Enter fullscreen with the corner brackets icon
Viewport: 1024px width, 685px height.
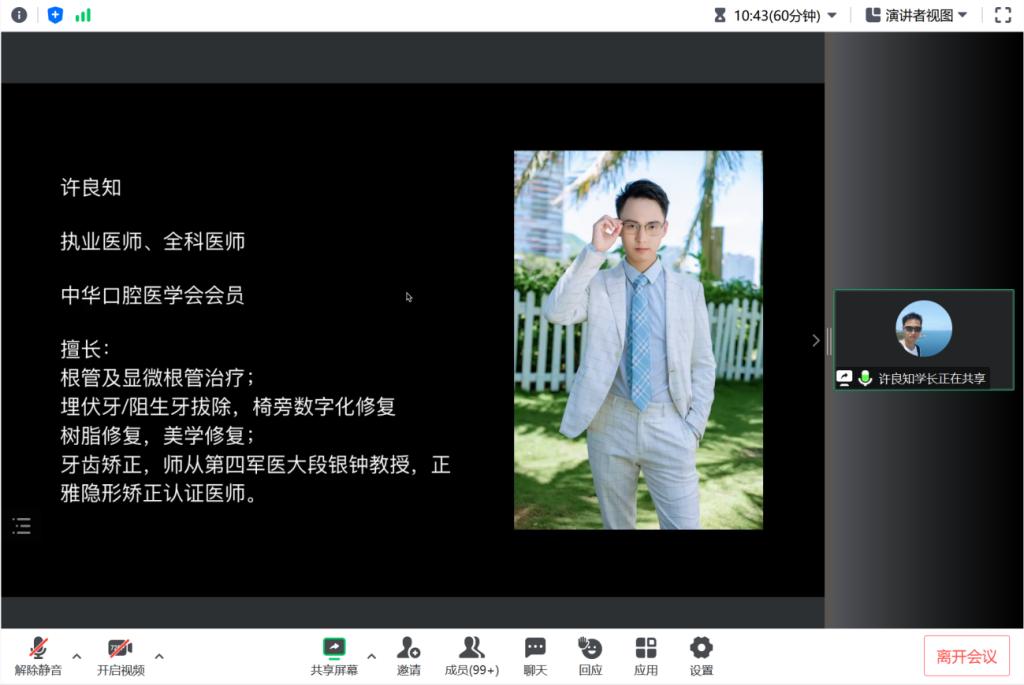pos(1002,15)
